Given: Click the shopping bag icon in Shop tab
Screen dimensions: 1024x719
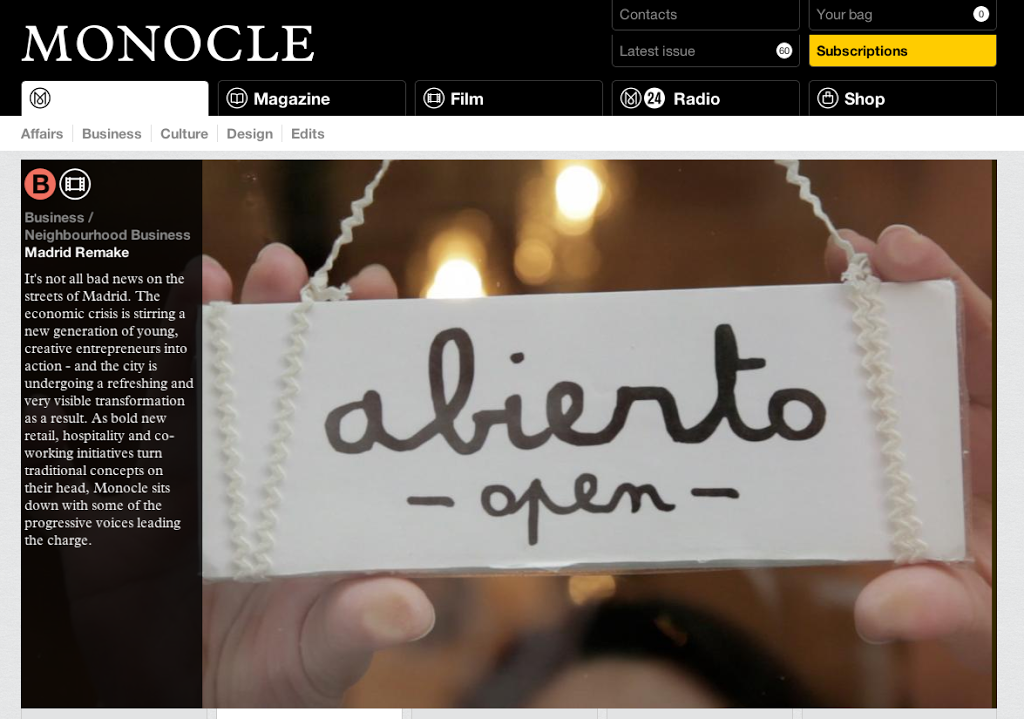Looking at the screenshot, I should 827,99.
